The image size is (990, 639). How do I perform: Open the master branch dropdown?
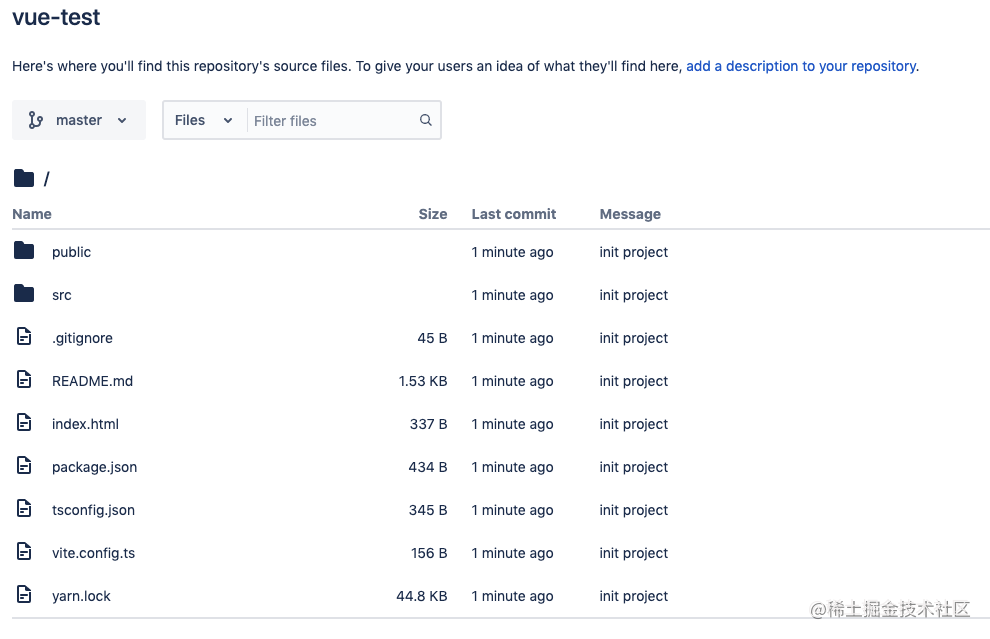79,120
